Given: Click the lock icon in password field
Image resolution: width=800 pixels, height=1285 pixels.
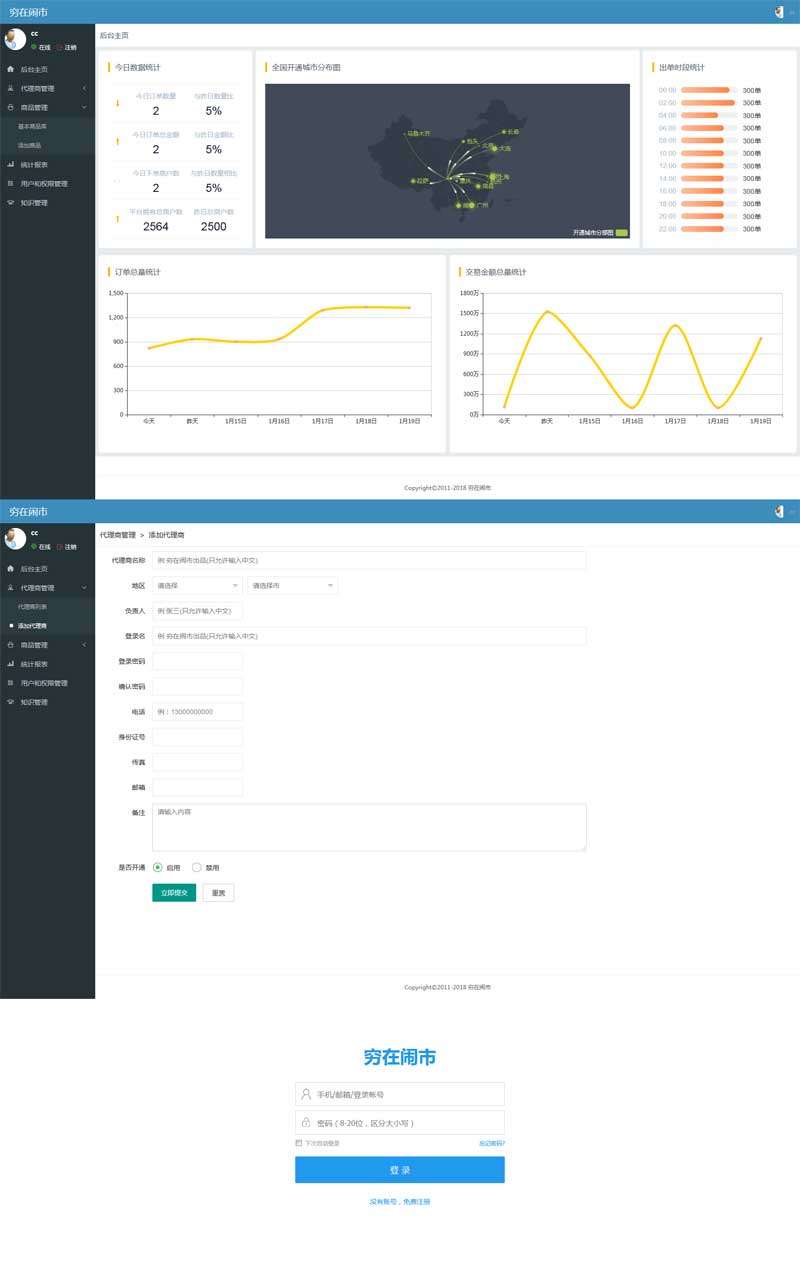Looking at the screenshot, I should tap(306, 1123).
